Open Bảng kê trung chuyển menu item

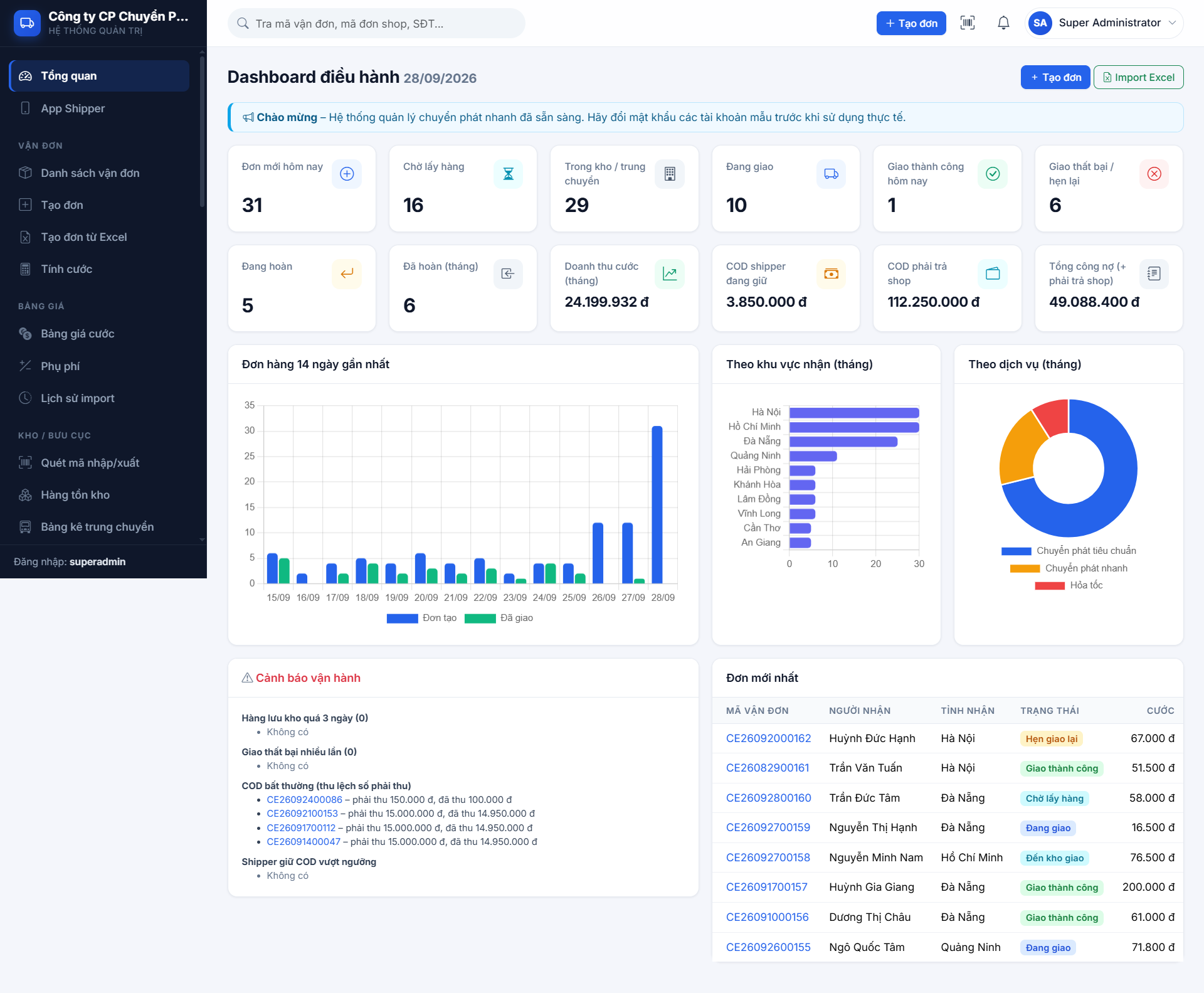coord(99,527)
